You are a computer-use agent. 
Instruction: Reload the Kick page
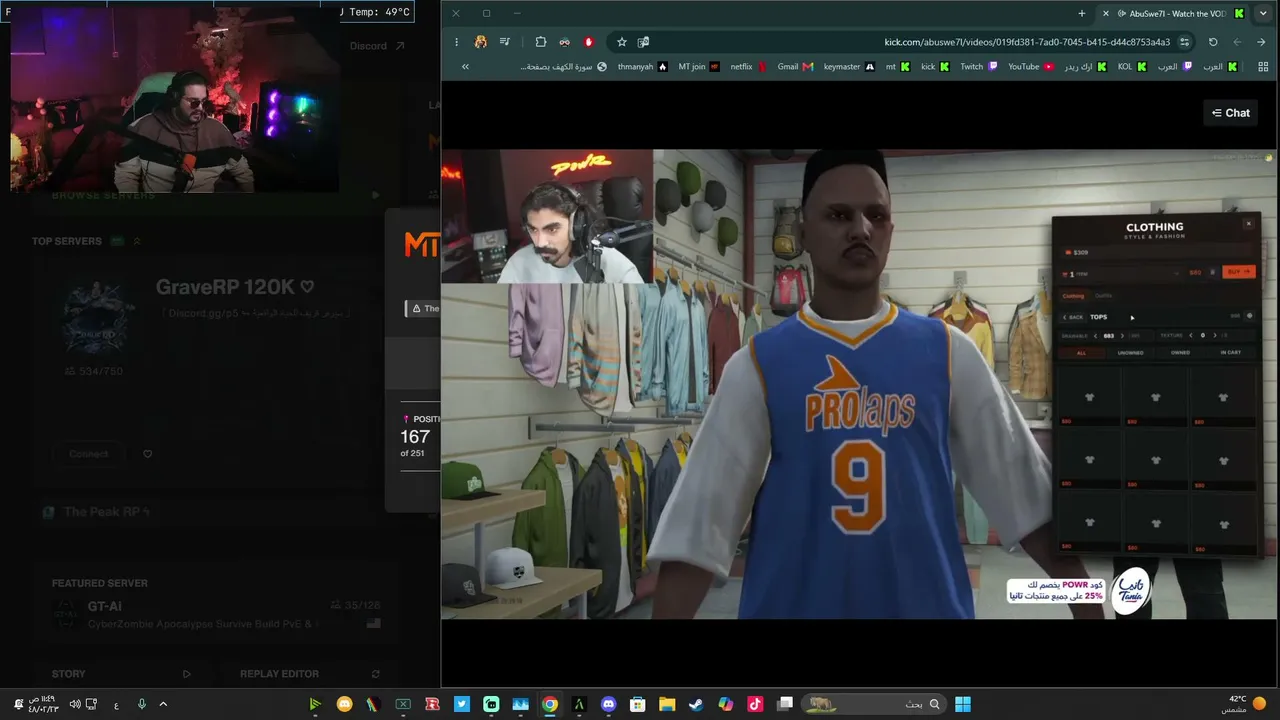tap(1213, 42)
